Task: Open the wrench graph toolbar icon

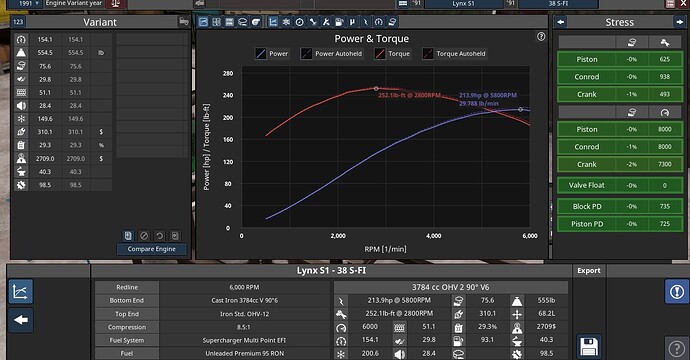Action: coord(312,22)
